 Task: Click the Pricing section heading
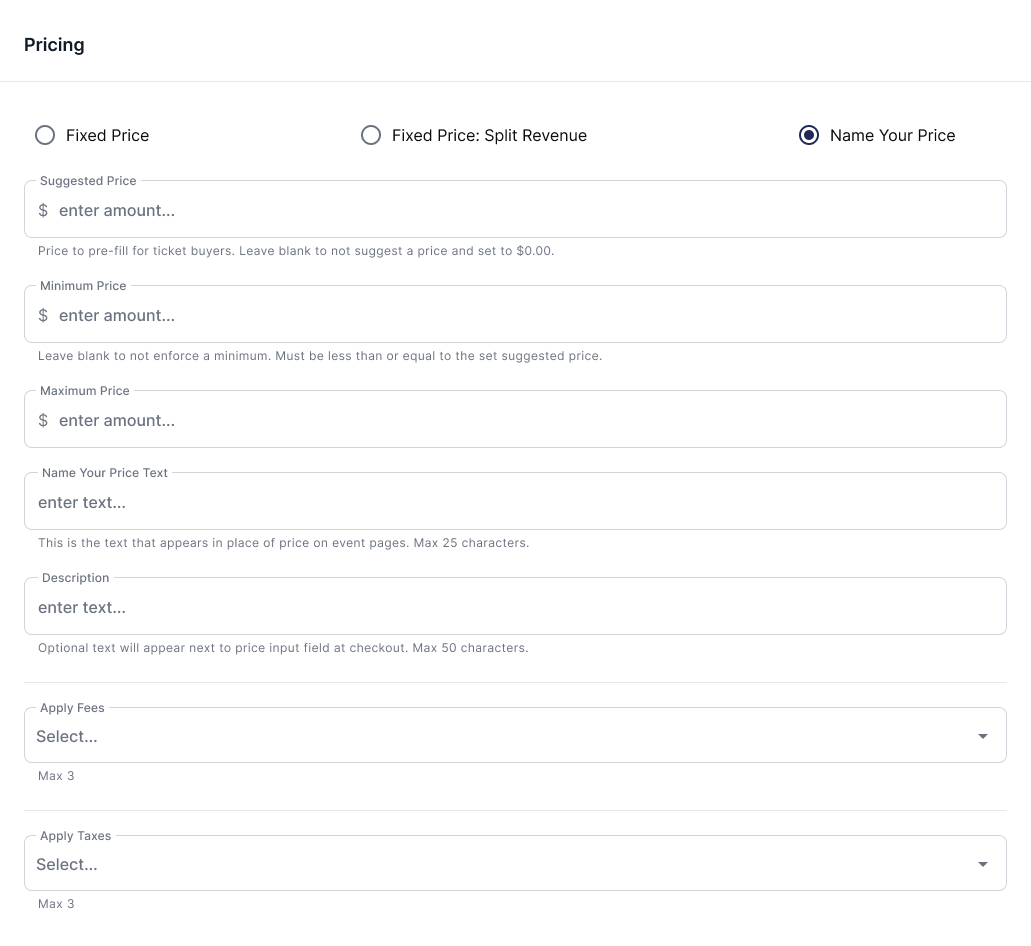point(54,45)
